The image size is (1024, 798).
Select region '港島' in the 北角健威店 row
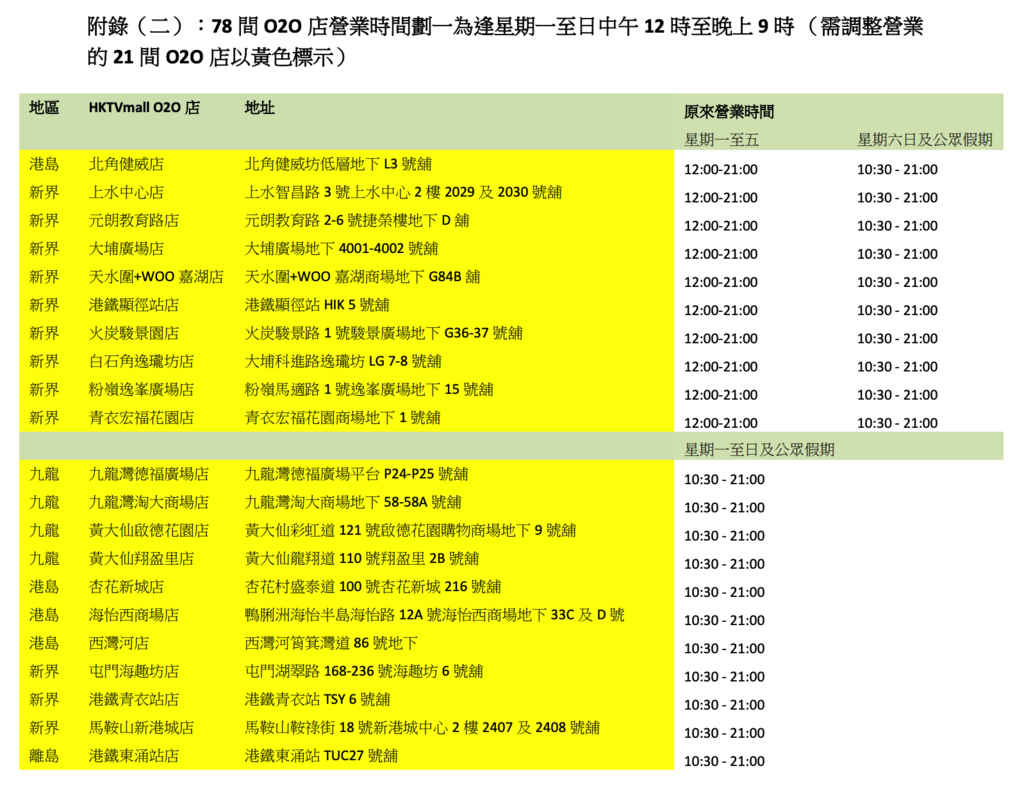(x=44, y=164)
